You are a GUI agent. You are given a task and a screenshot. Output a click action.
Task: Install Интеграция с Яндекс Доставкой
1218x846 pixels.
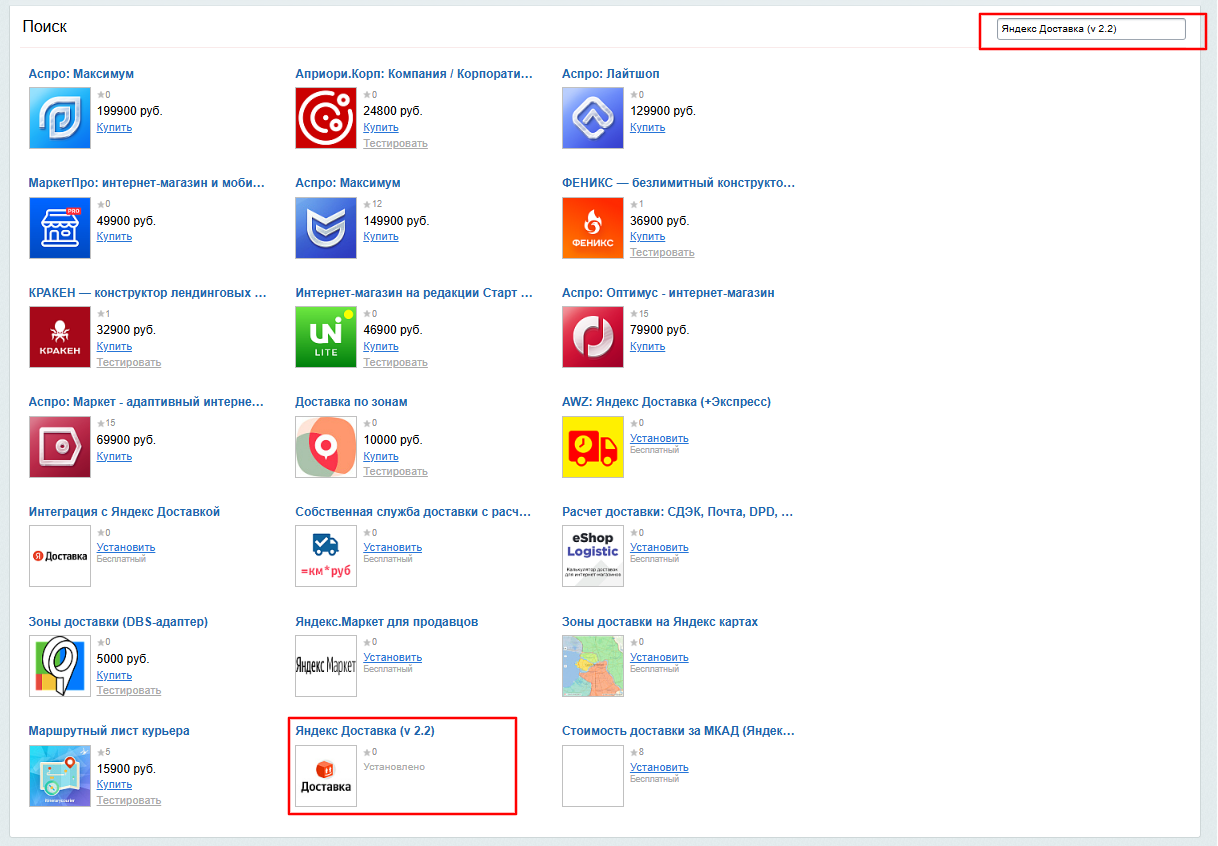pos(126,547)
